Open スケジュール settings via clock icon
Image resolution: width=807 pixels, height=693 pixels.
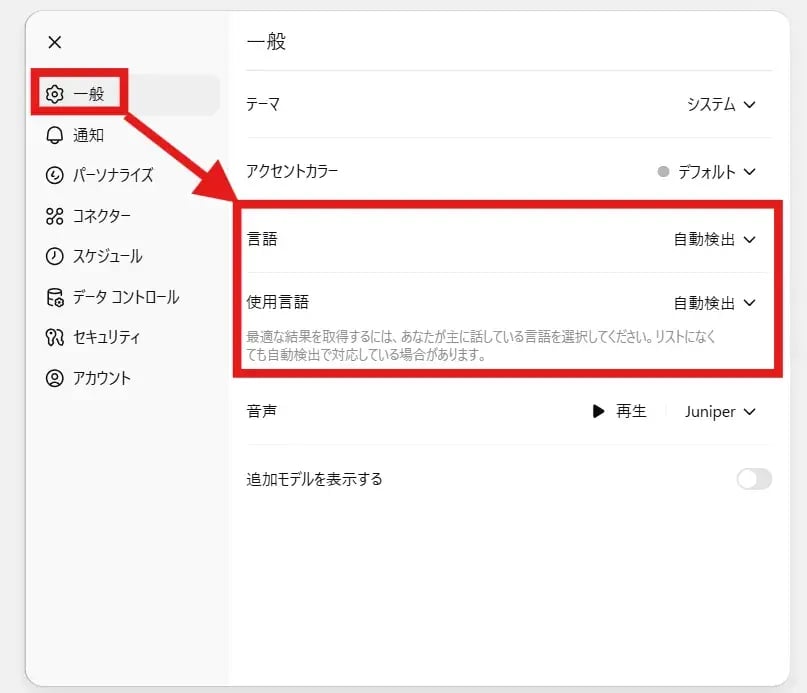pyautogui.click(x=56, y=256)
